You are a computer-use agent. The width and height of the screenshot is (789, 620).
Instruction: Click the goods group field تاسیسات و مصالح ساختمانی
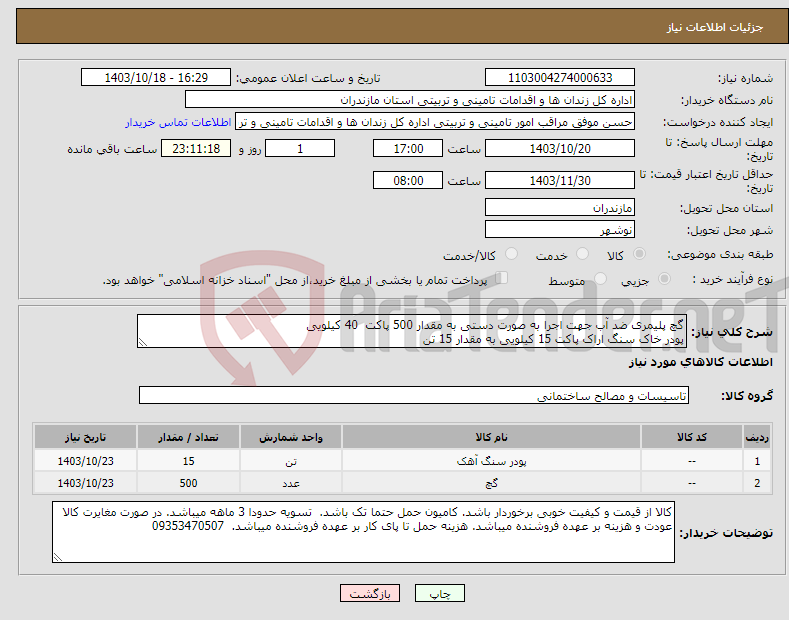point(414,396)
